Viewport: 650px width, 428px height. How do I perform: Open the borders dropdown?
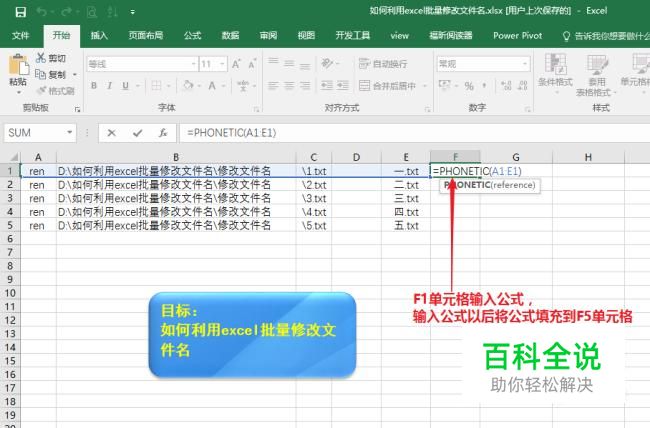click(x=169, y=86)
